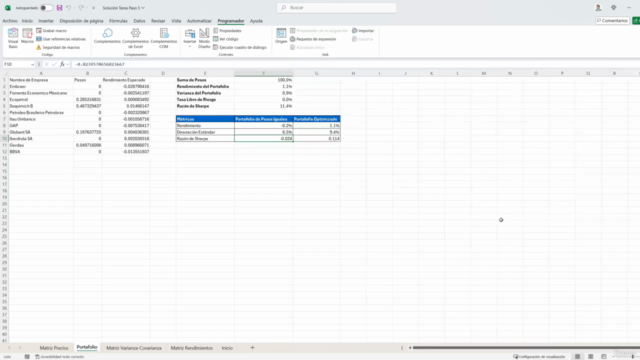Screen dimensions: 640x360
Task: Switch to the Matriz Precios sheet
Action: [x=54, y=348]
